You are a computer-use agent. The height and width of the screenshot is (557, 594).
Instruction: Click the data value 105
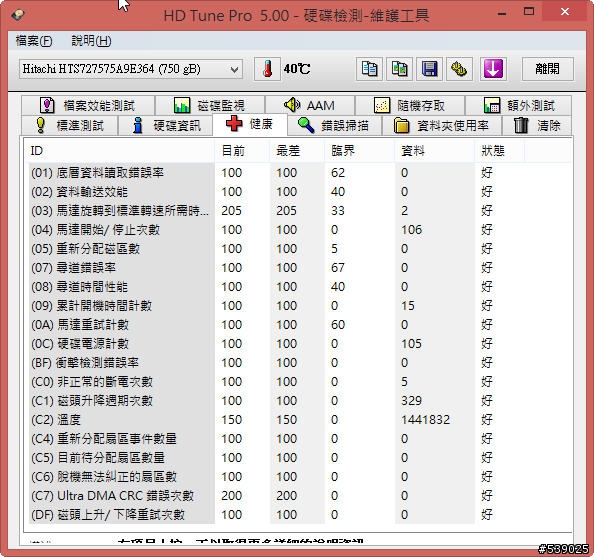tap(411, 344)
